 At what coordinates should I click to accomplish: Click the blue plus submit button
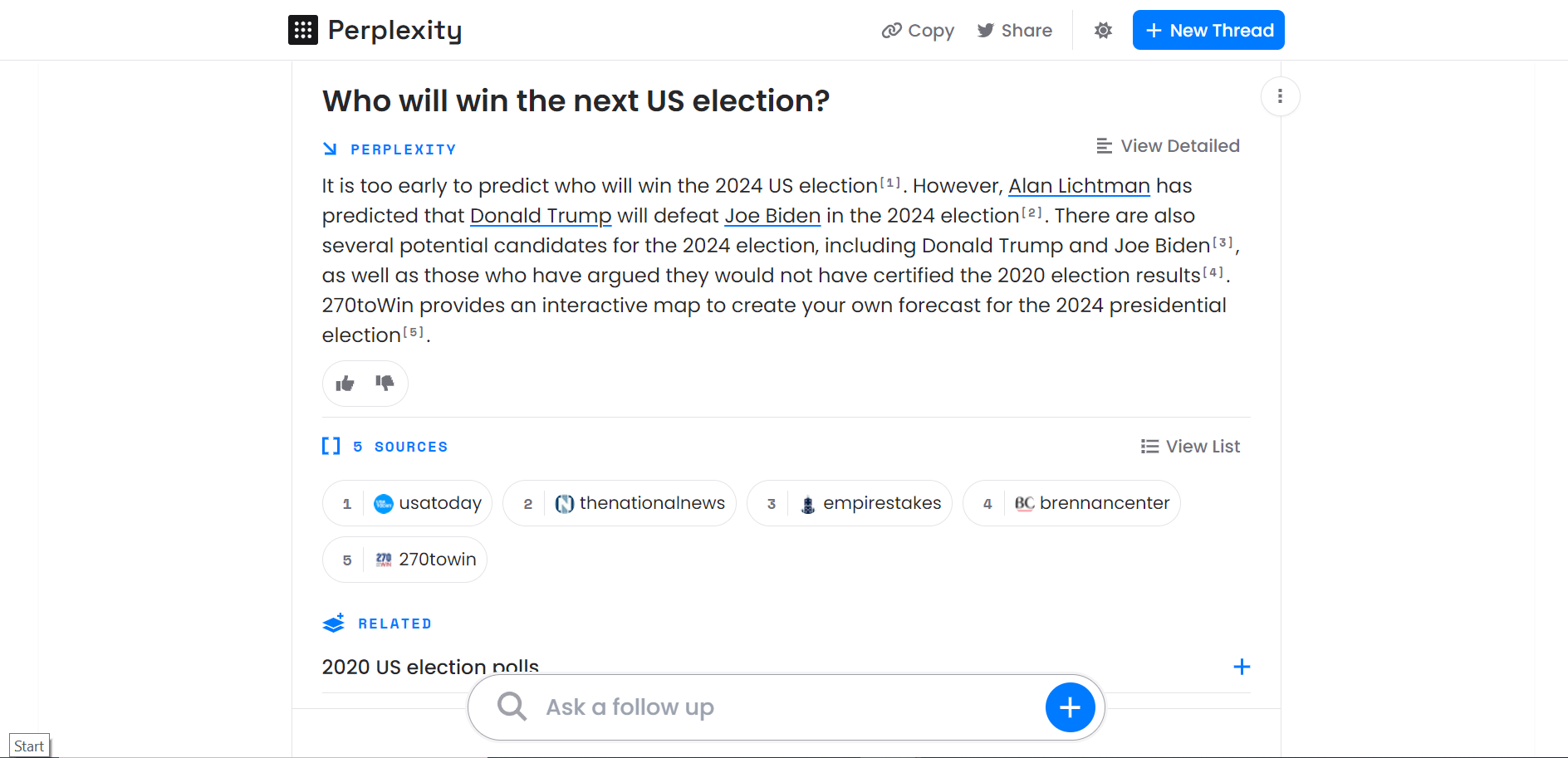point(1070,707)
